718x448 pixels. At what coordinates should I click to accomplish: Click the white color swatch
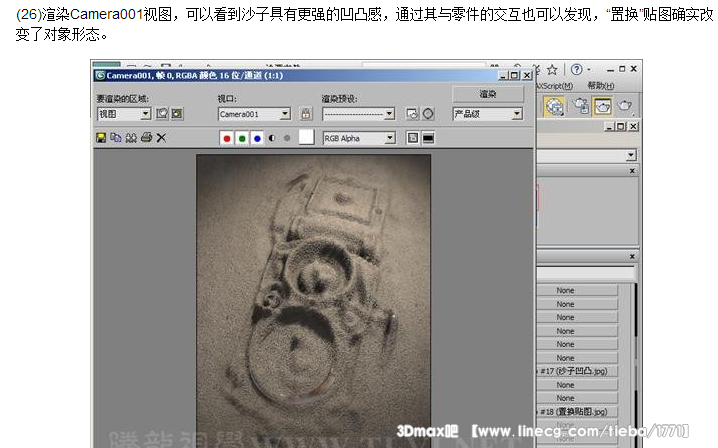pos(306,137)
